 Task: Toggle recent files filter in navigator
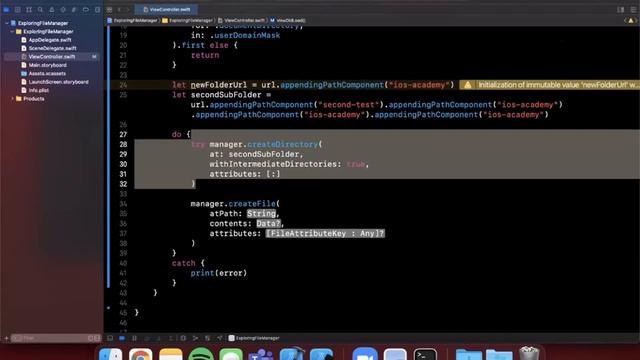click(x=91, y=338)
